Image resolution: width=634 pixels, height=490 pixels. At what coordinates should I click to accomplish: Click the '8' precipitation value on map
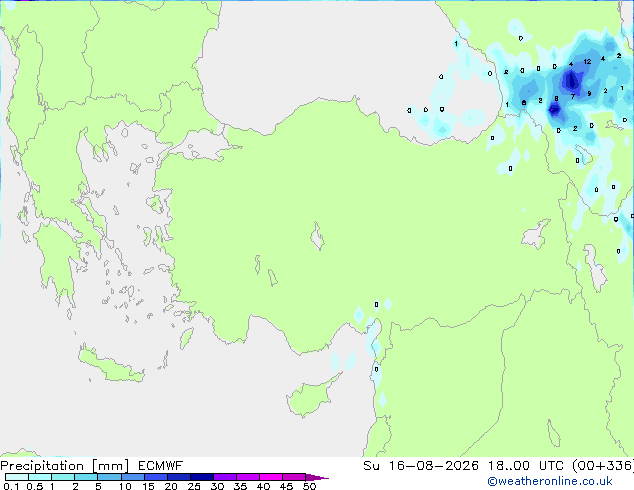[x=556, y=99]
